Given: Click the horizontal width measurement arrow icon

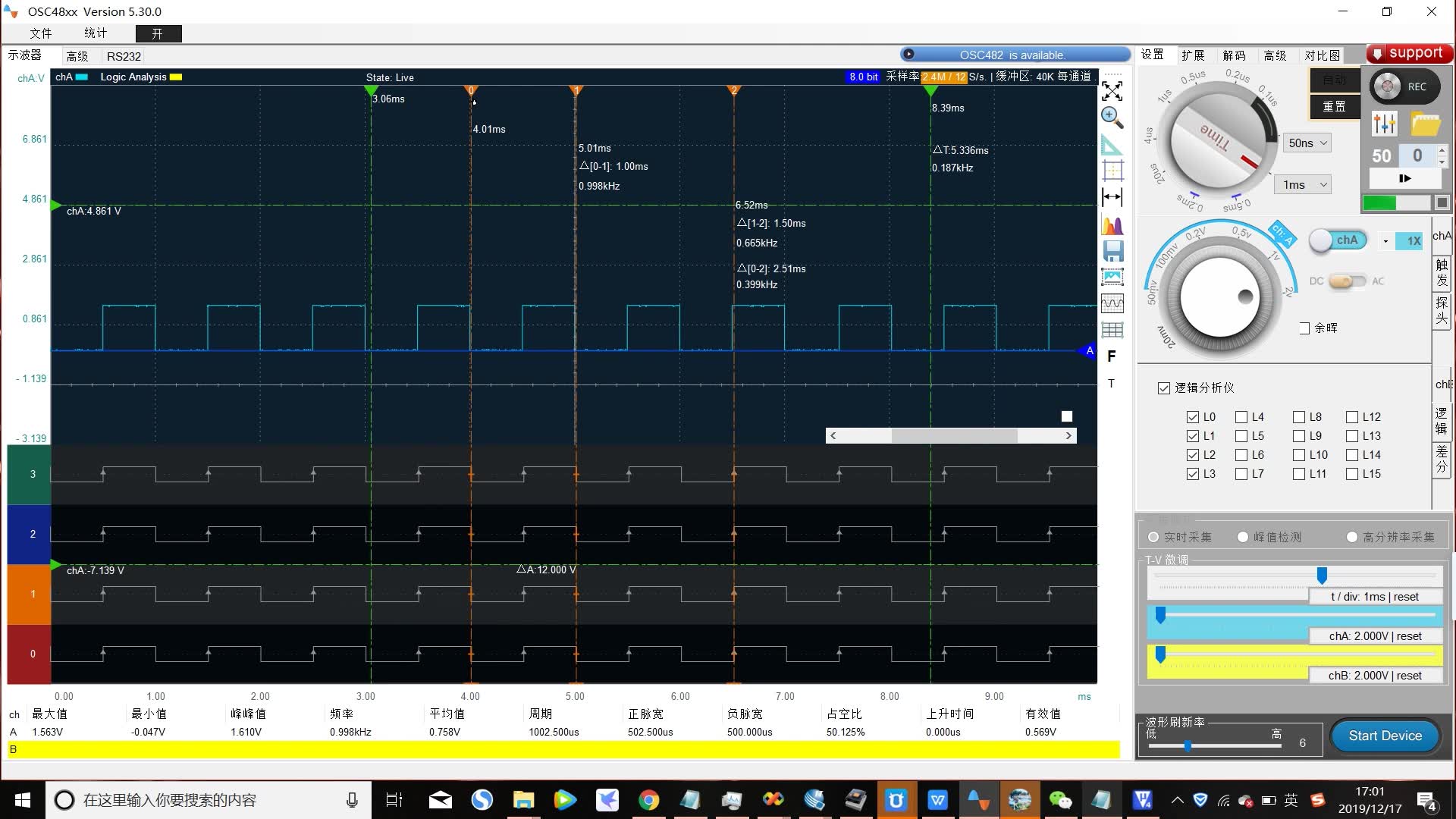Looking at the screenshot, I should (1112, 197).
